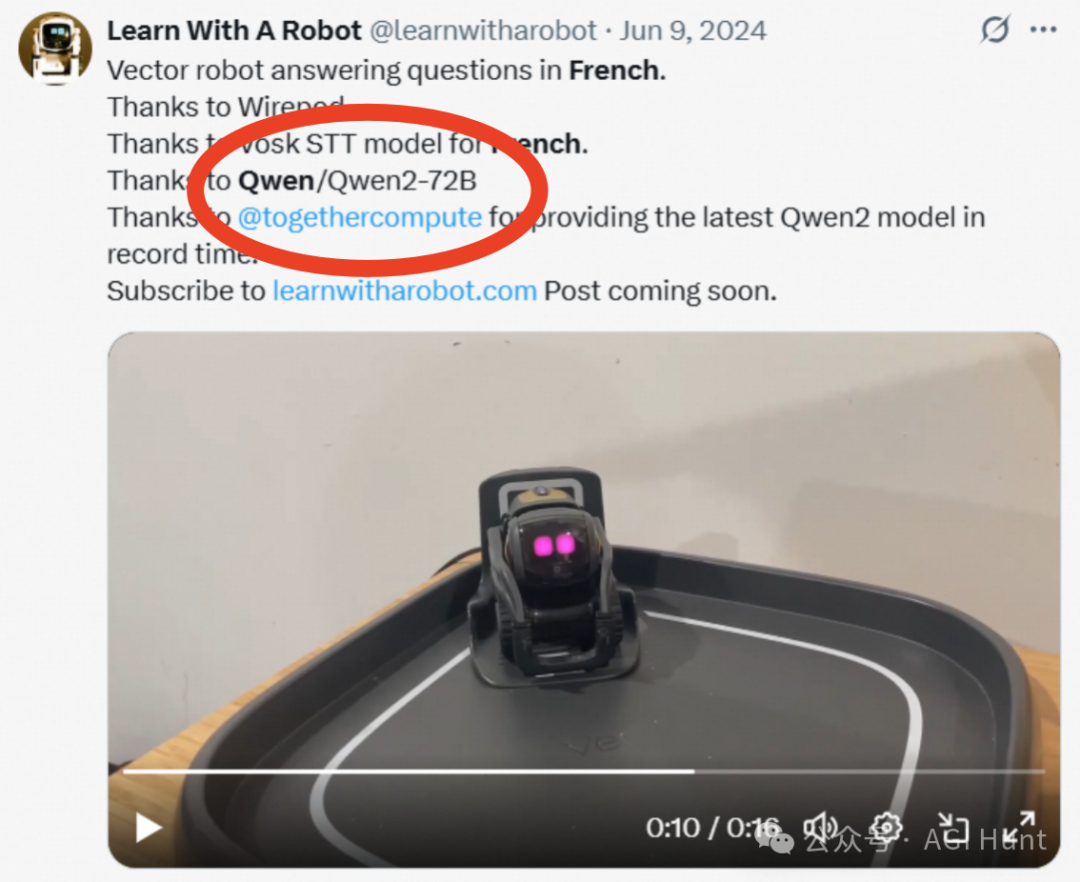Open the Jun 9, 2024 timestamp link
1080x882 pixels.
pyautogui.click(x=693, y=30)
